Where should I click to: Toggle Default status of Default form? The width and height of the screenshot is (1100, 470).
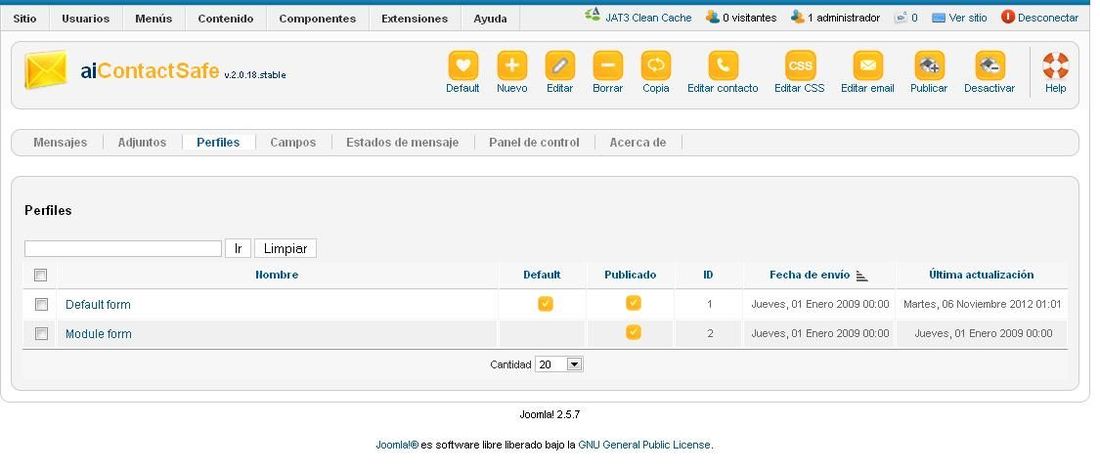[x=545, y=304]
